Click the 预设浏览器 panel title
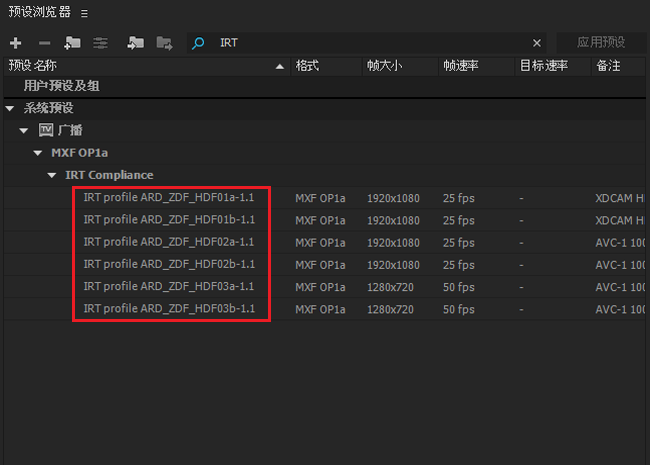650x465 pixels. tap(40, 12)
